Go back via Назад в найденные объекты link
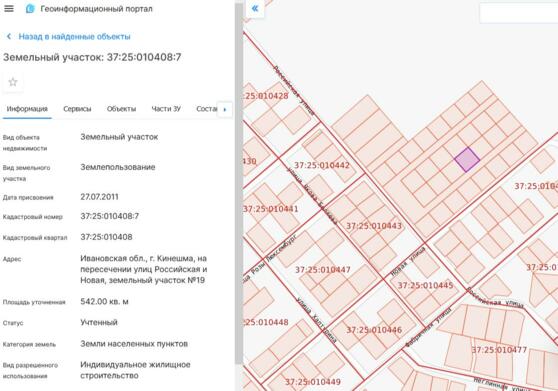Image resolution: width=558 pixels, height=391 pixels. click(x=74, y=36)
